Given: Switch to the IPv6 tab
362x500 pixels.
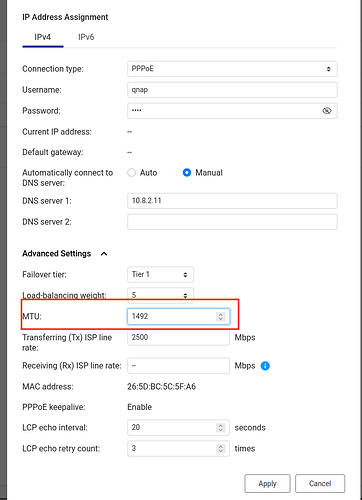Looking at the screenshot, I should coord(86,37).
